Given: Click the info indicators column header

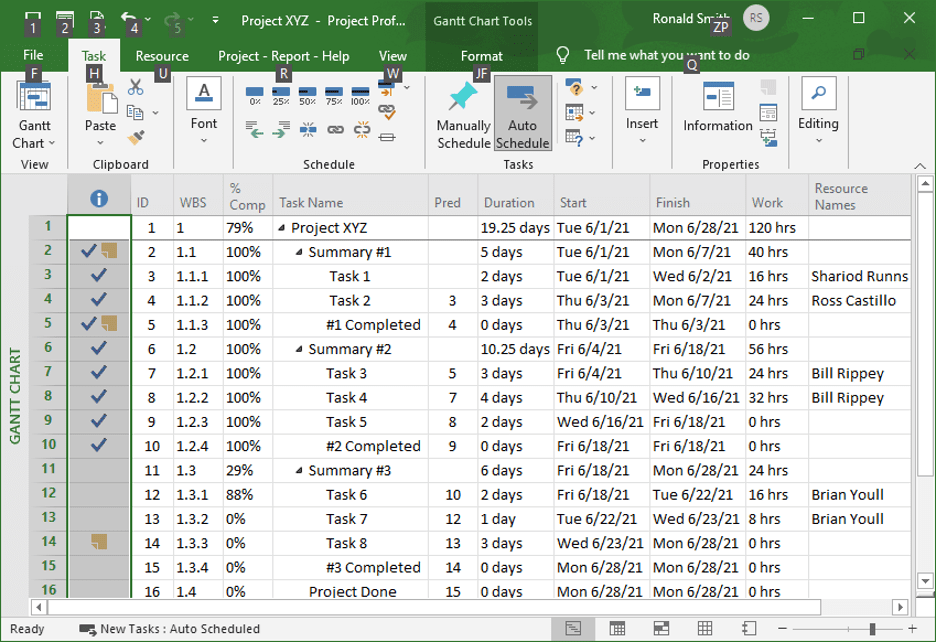Looking at the screenshot, I should pyautogui.click(x=99, y=198).
